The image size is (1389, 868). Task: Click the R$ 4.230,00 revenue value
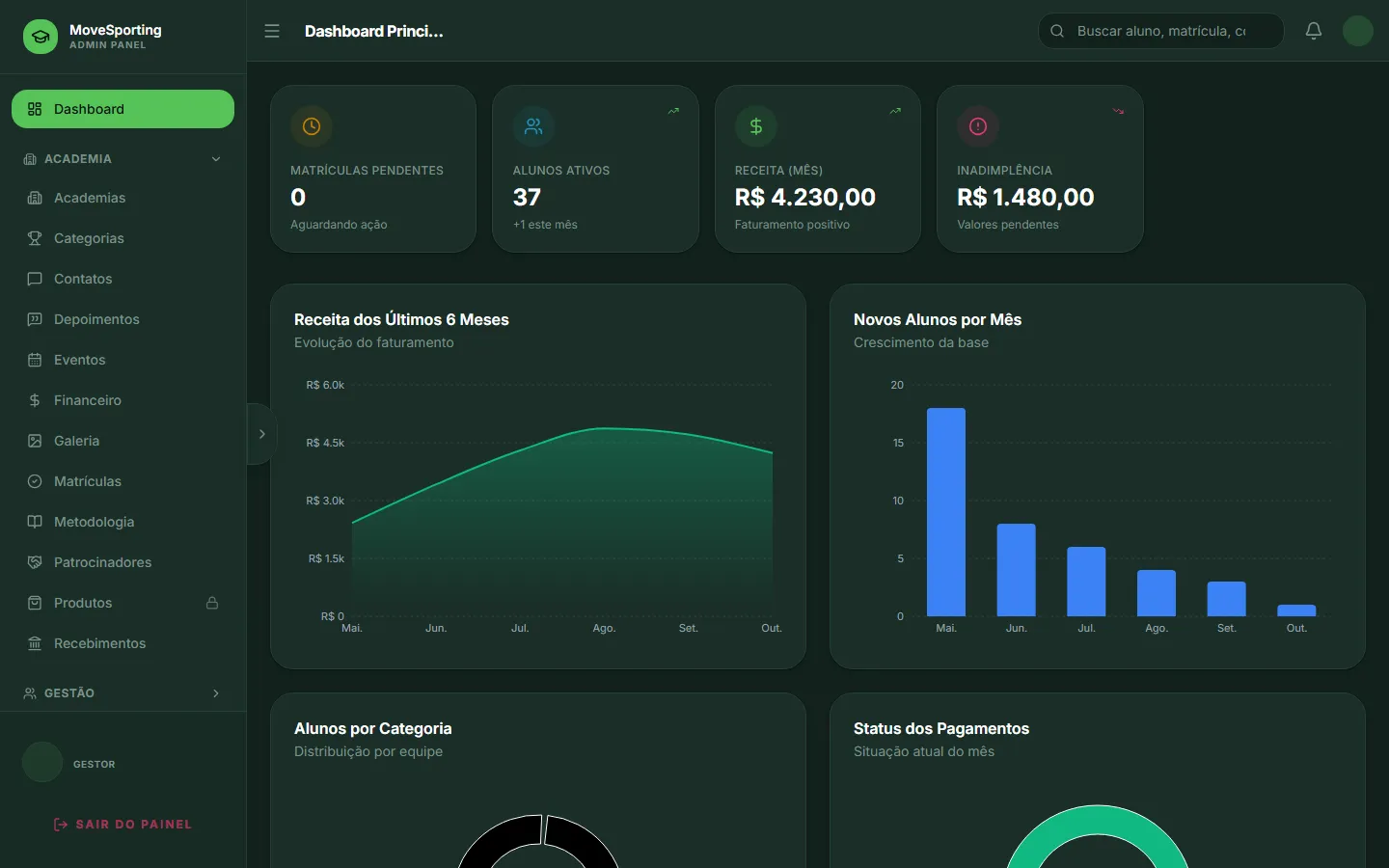click(805, 198)
